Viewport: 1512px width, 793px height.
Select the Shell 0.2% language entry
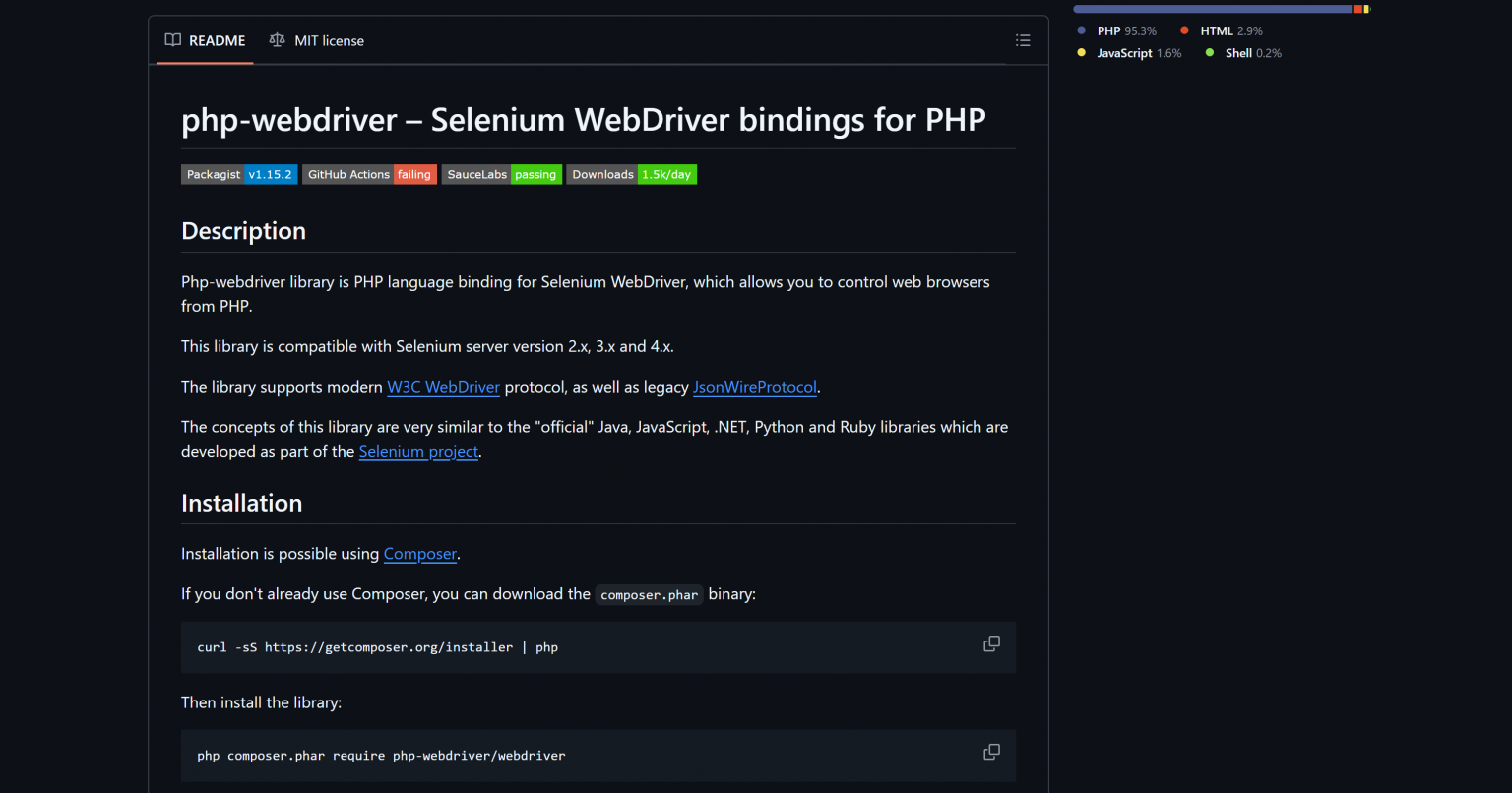(x=1243, y=53)
